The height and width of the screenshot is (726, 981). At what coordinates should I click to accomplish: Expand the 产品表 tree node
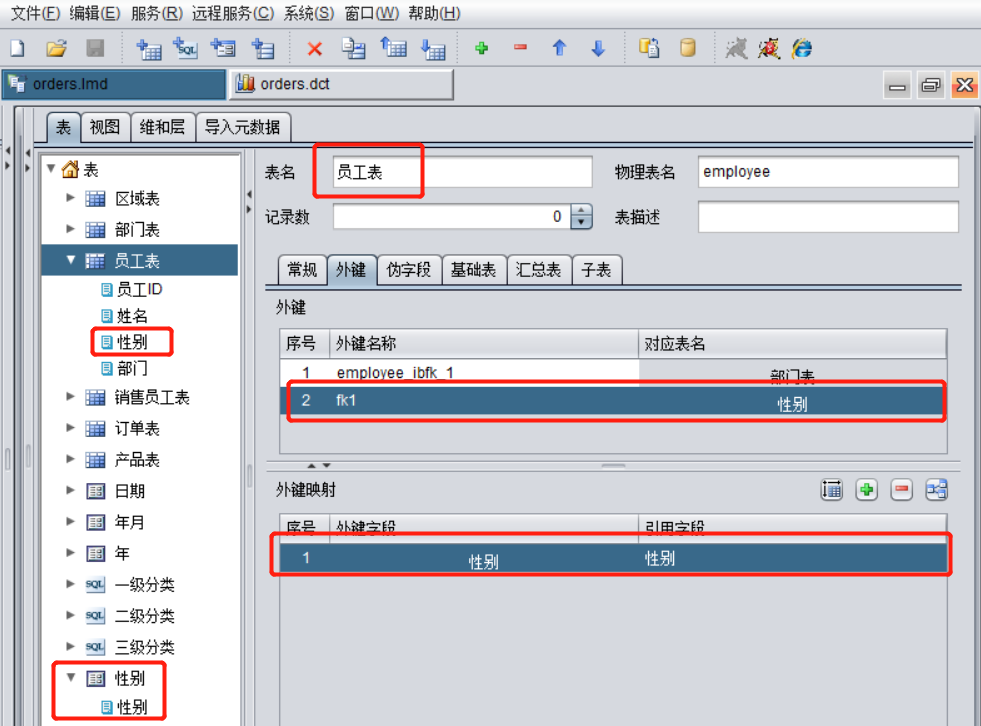[70, 459]
